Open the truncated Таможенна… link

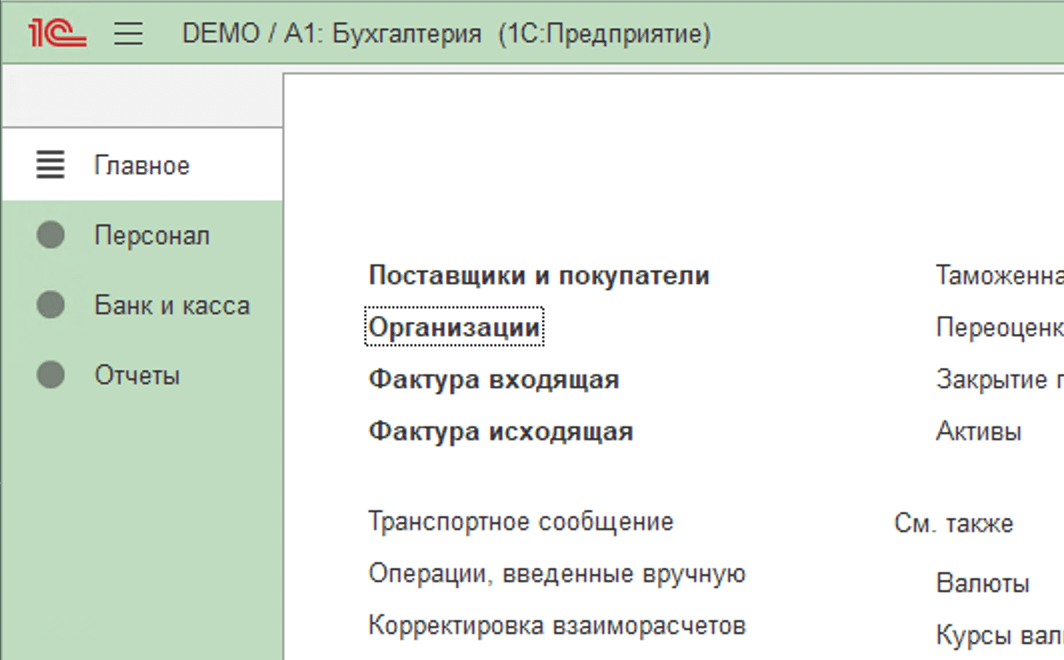[998, 276]
